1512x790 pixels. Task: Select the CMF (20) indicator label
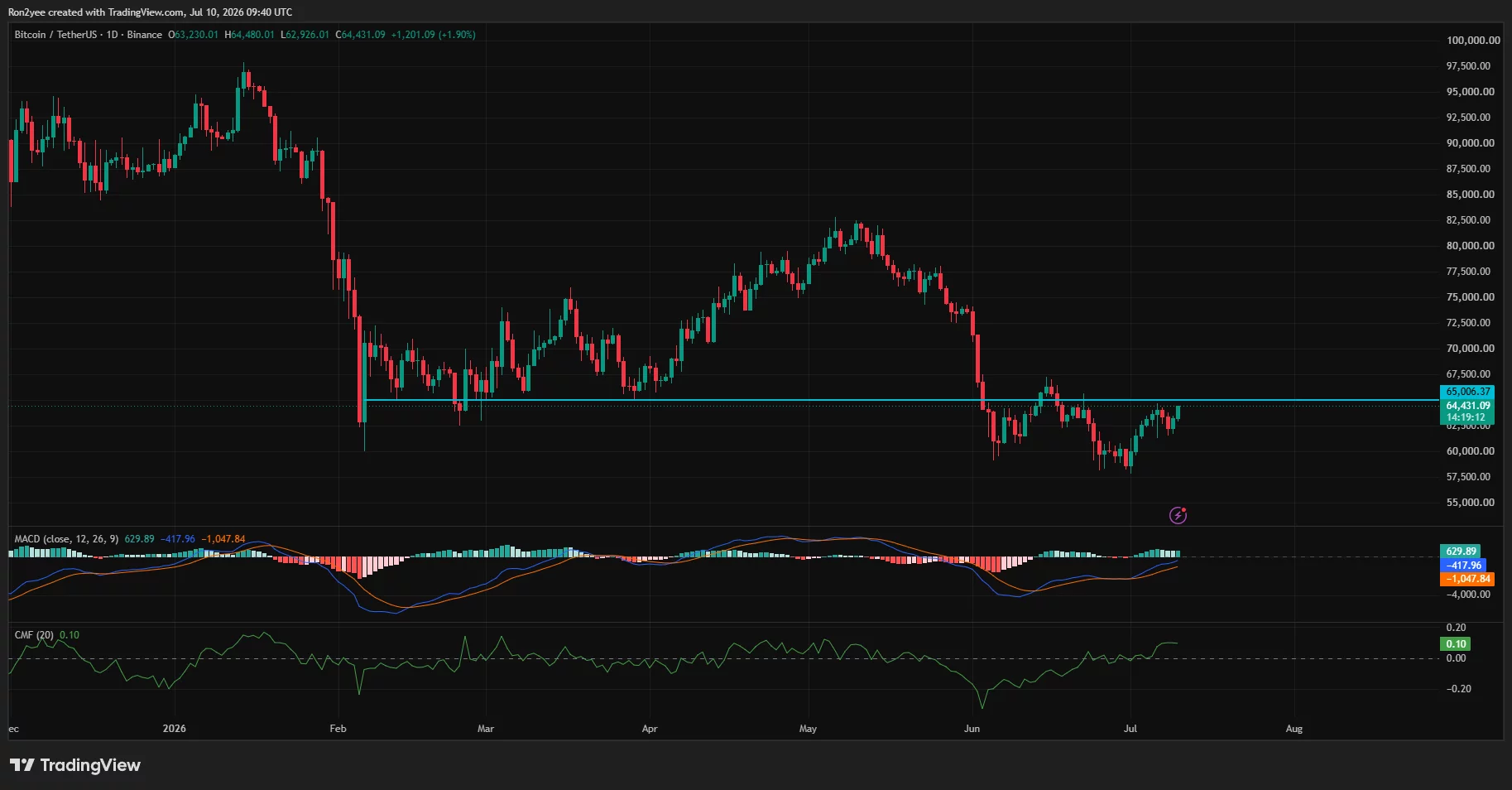pos(34,635)
